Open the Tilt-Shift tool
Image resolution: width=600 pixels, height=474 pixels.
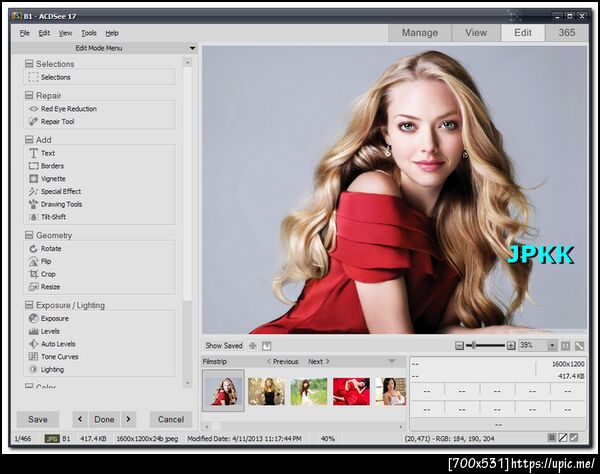click(x=47, y=217)
